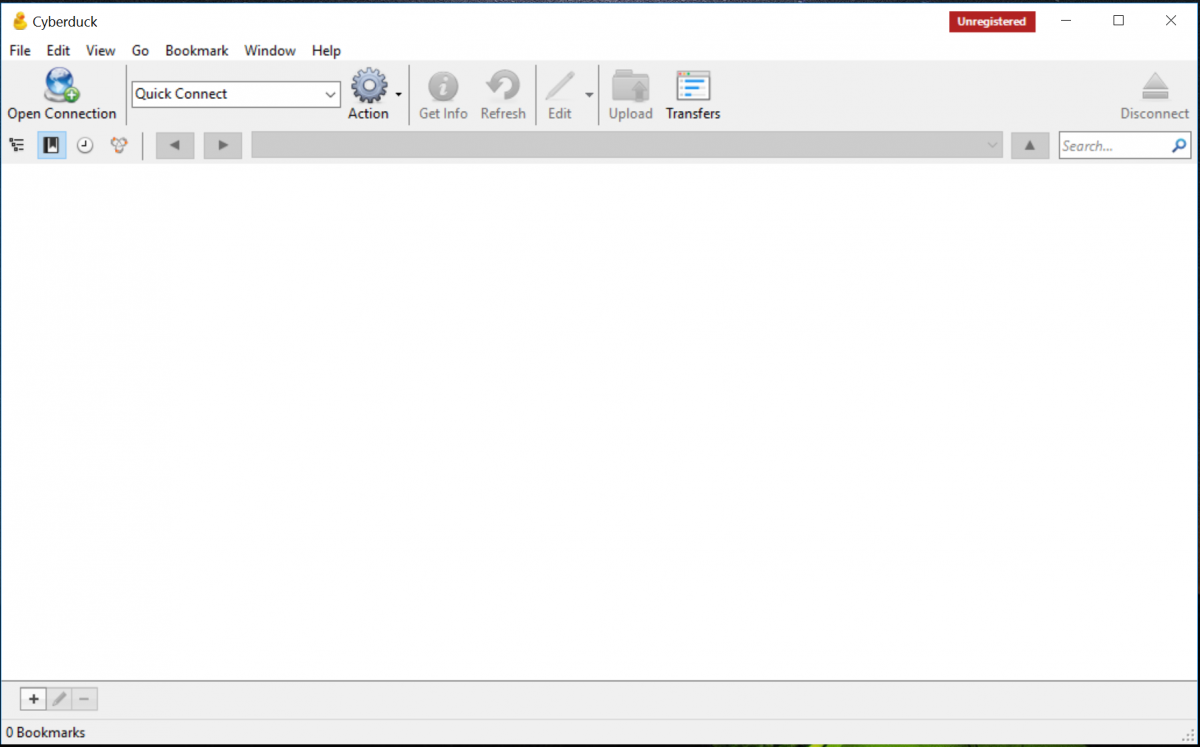Click the search magnifier icon
The height and width of the screenshot is (747, 1200).
point(1179,146)
